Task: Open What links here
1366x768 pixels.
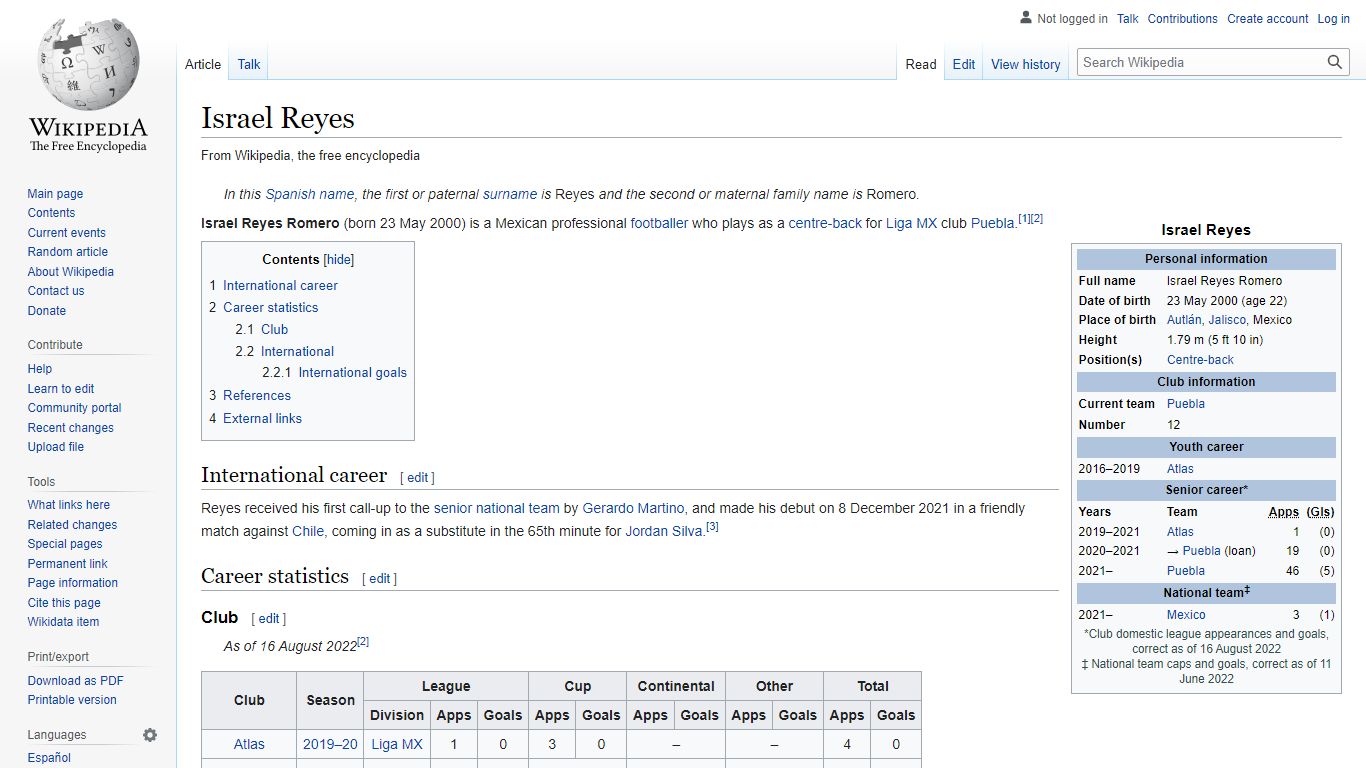Action: coord(69,505)
